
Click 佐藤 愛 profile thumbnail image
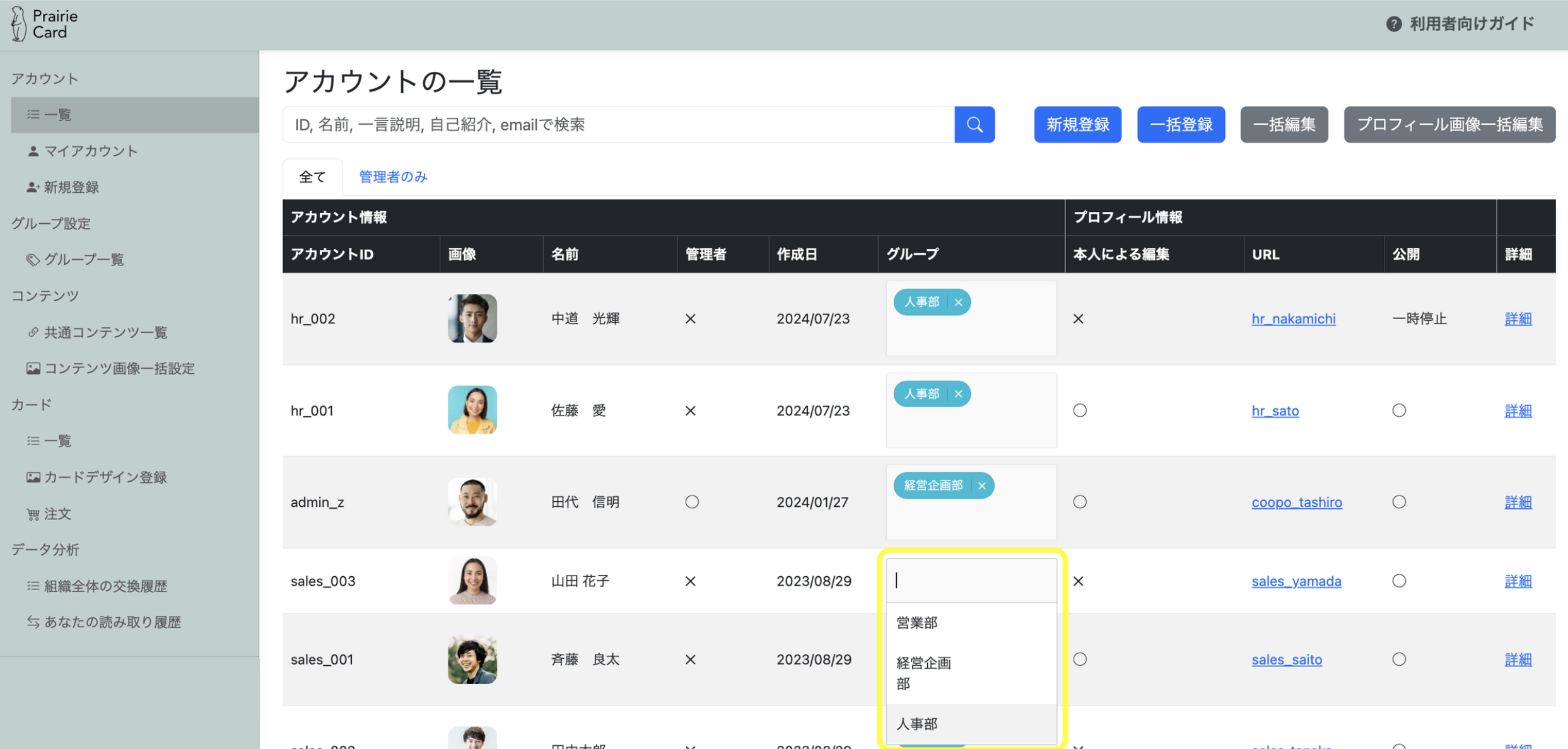tap(472, 410)
